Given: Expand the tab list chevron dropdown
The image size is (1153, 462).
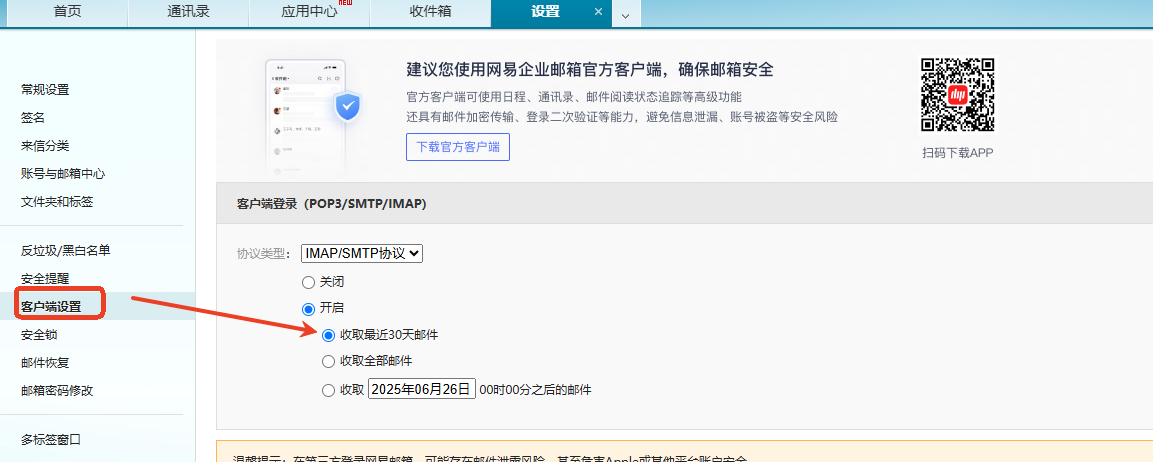Looking at the screenshot, I should pyautogui.click(x=626, y=15).
